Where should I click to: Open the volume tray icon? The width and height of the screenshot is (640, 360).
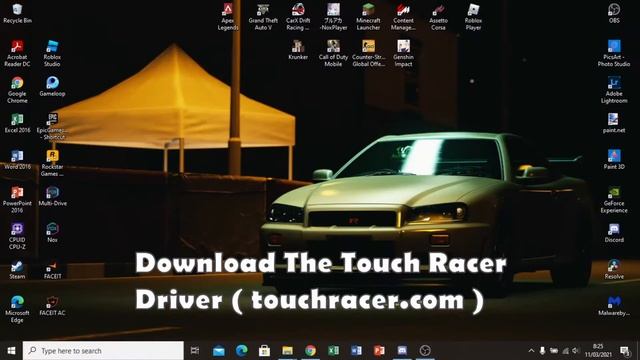(x=576, y=351)
